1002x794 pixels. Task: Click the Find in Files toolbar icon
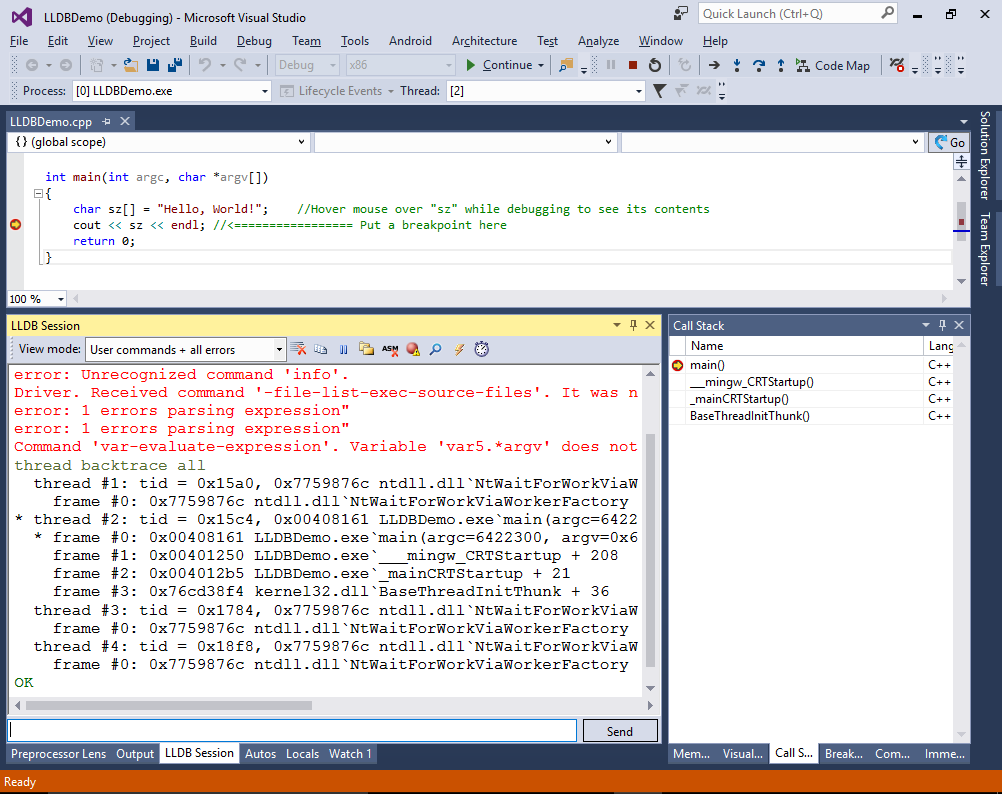tap(566, 65)
